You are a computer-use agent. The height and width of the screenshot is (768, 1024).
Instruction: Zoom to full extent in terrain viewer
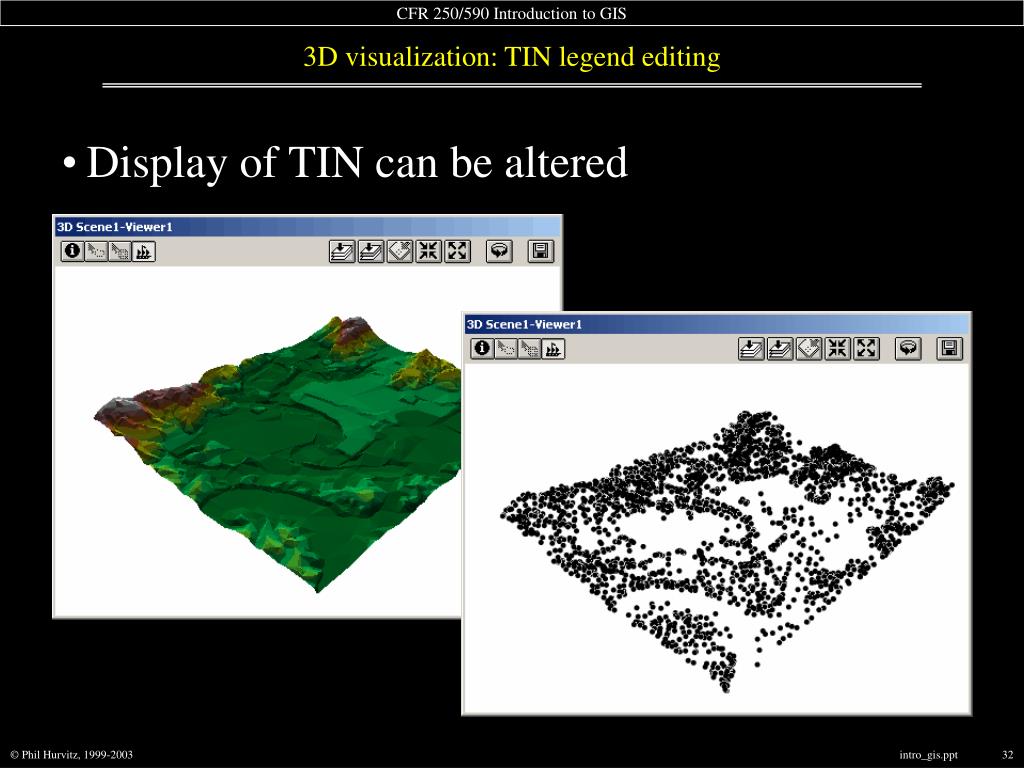(x=342, y=251)
